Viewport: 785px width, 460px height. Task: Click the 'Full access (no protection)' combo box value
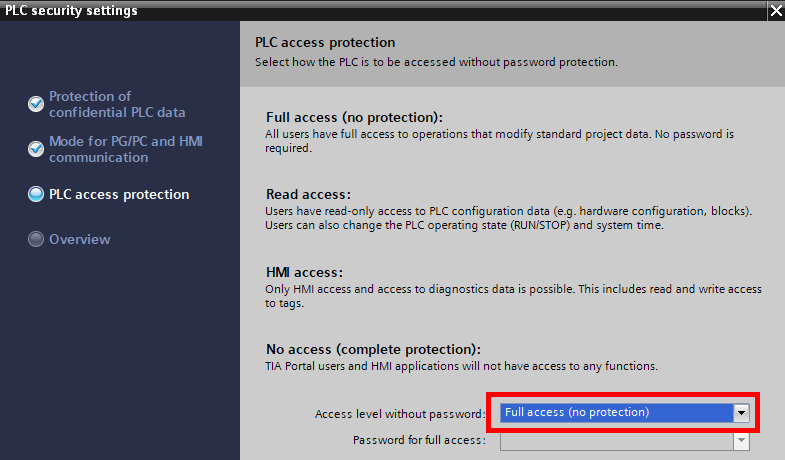click(x=617, y=413)
